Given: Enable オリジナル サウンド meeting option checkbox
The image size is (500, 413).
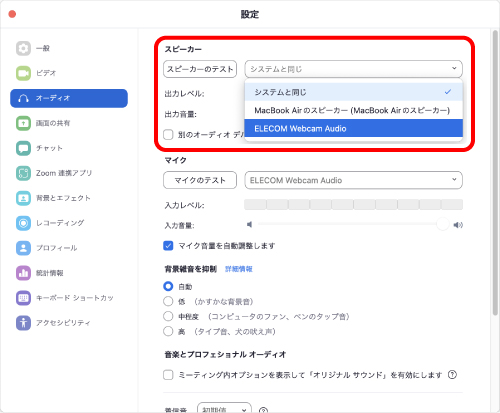Looking at the screenshot, I should click(x=168, y=375).
